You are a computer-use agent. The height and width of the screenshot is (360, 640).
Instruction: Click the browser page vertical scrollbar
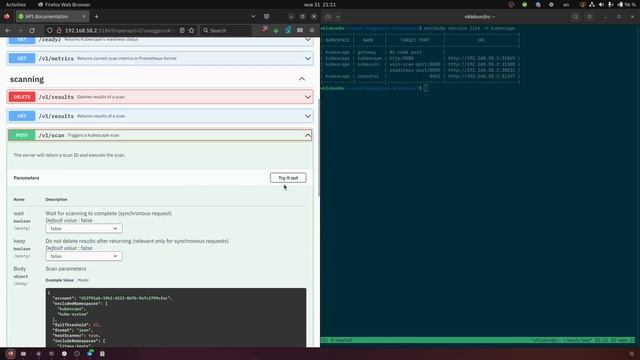click(318, 147)
